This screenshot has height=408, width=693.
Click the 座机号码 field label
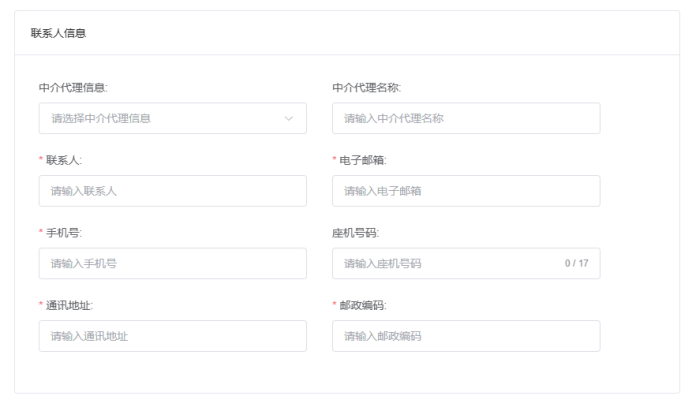(355, 233)
